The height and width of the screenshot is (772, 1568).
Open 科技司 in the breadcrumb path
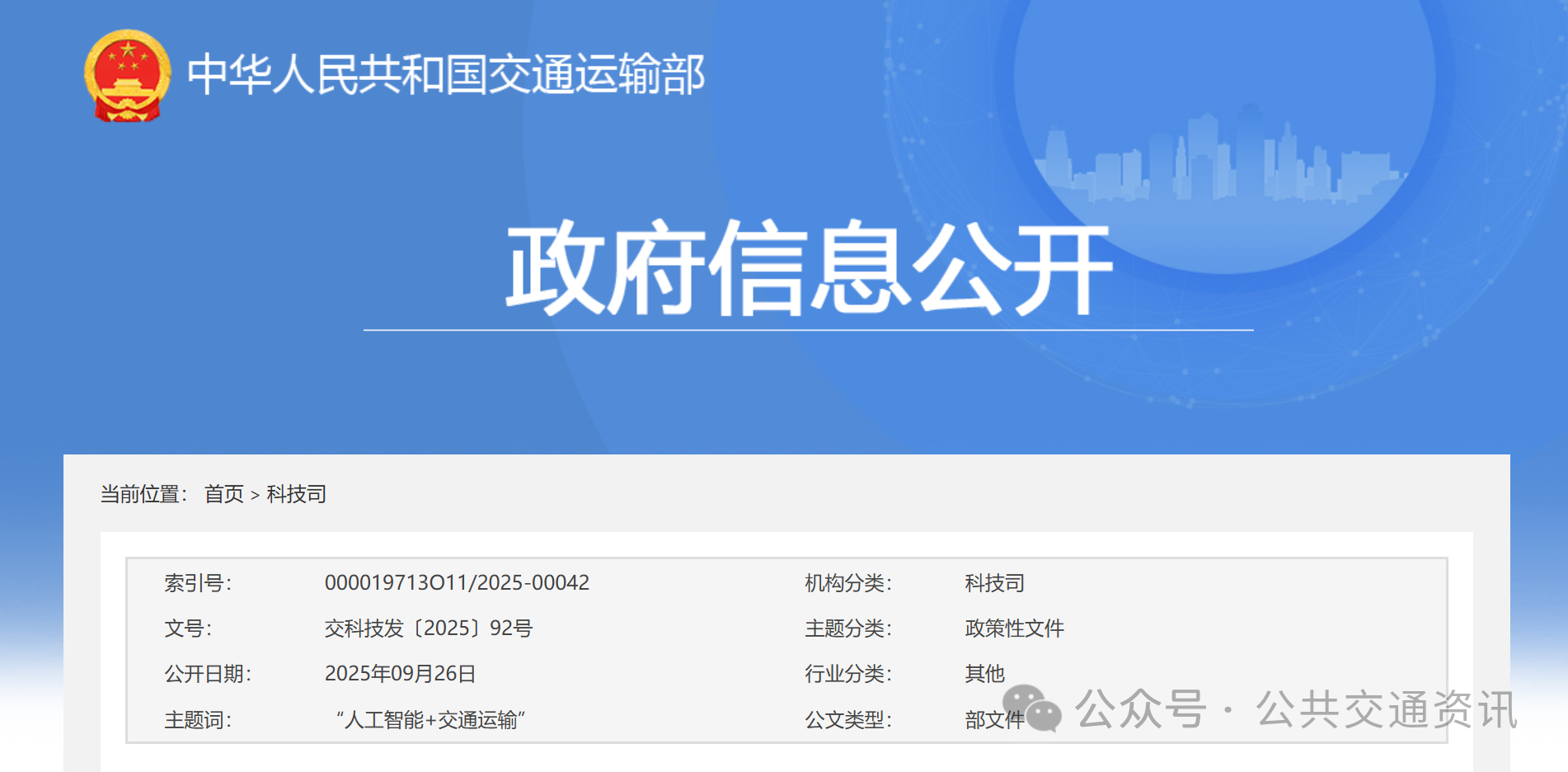pos(297,494)
